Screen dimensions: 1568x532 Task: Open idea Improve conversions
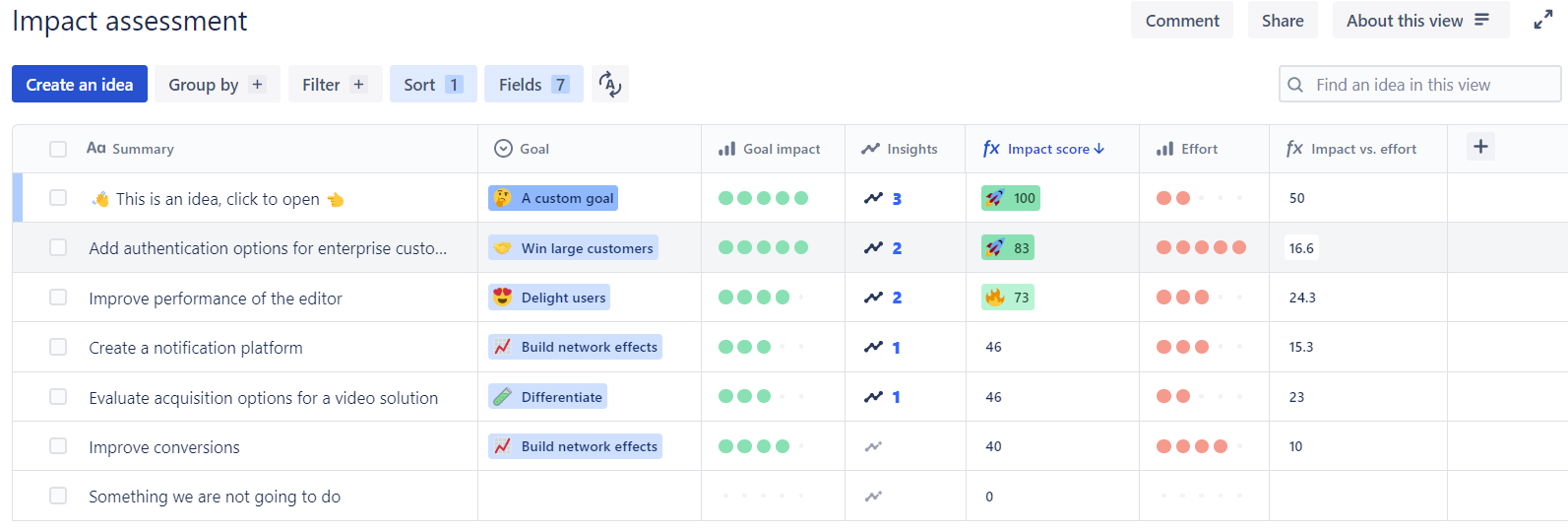pos(164,447)
